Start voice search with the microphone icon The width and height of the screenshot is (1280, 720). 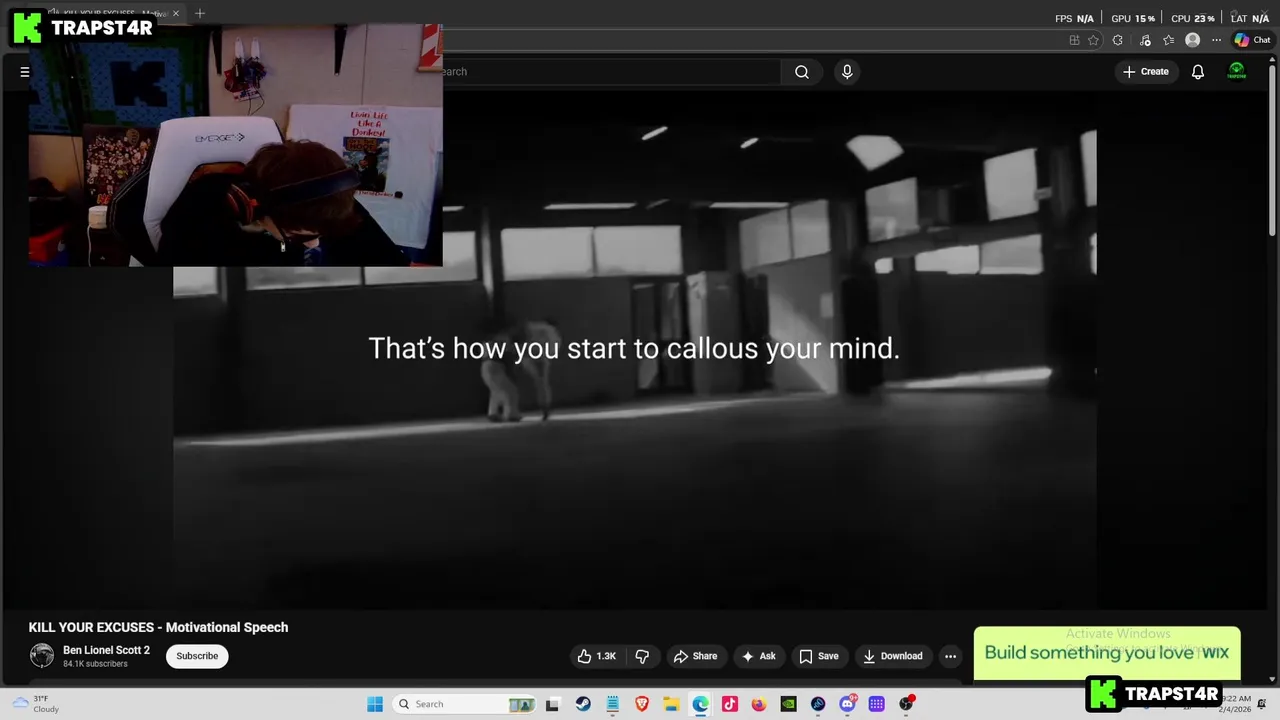point(847,72)
